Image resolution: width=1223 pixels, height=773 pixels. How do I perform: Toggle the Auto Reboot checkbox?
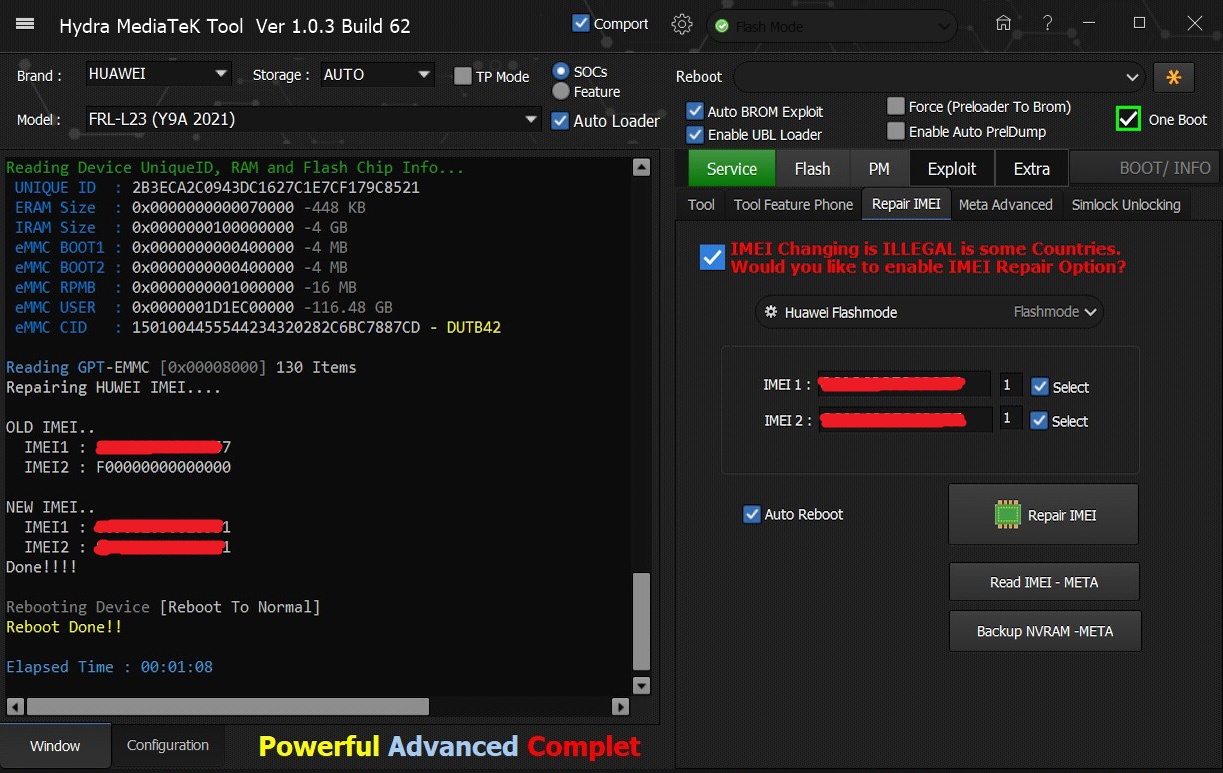[752, 514]
